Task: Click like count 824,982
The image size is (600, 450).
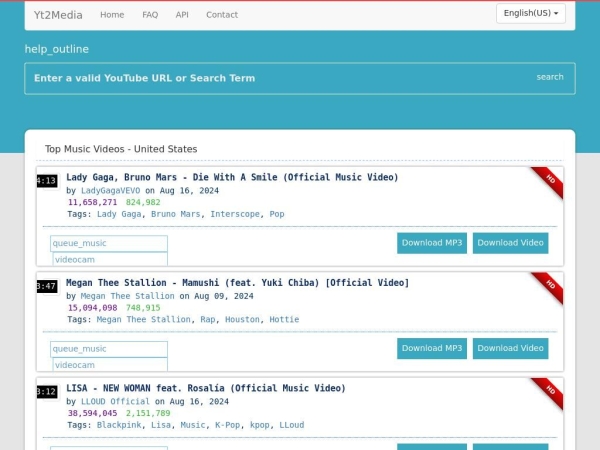Action: coord(143,202)
